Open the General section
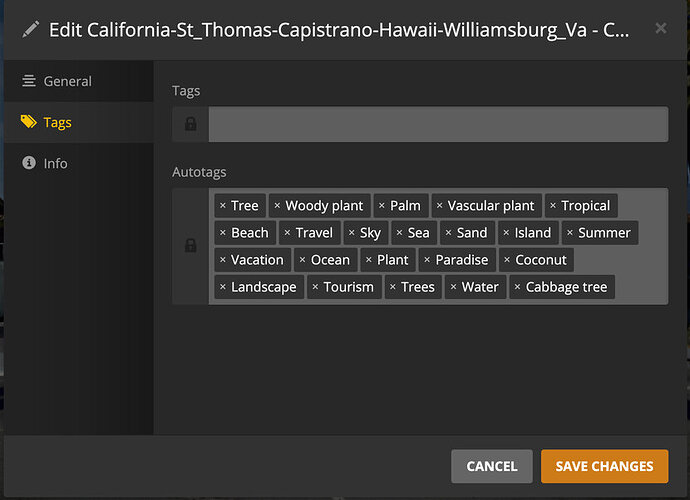 pyautogui.click(x=67, y=81)
